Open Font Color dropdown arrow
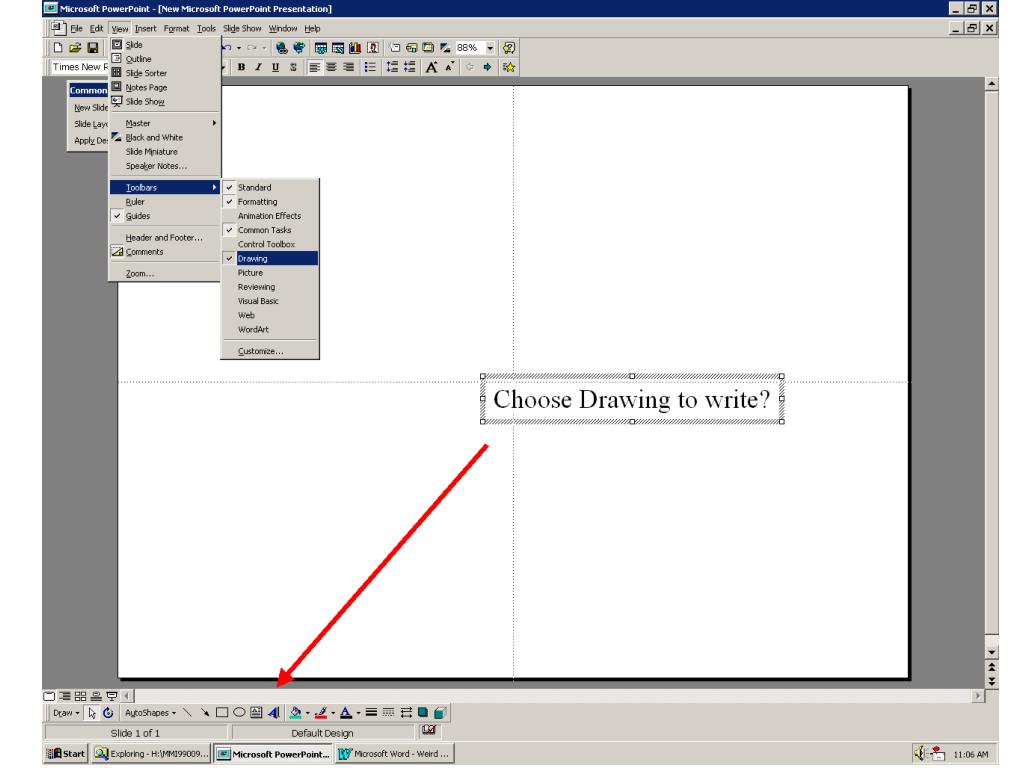1024x768 pixels. [358, 713]
